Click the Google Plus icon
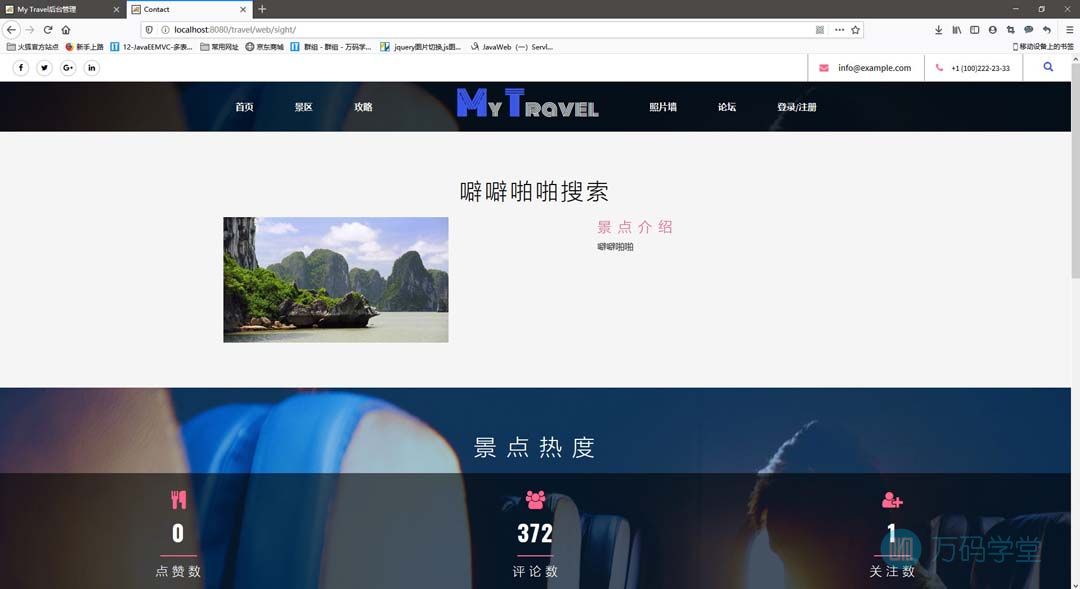This screenshot has height=589, width=1080. point(68,68)
